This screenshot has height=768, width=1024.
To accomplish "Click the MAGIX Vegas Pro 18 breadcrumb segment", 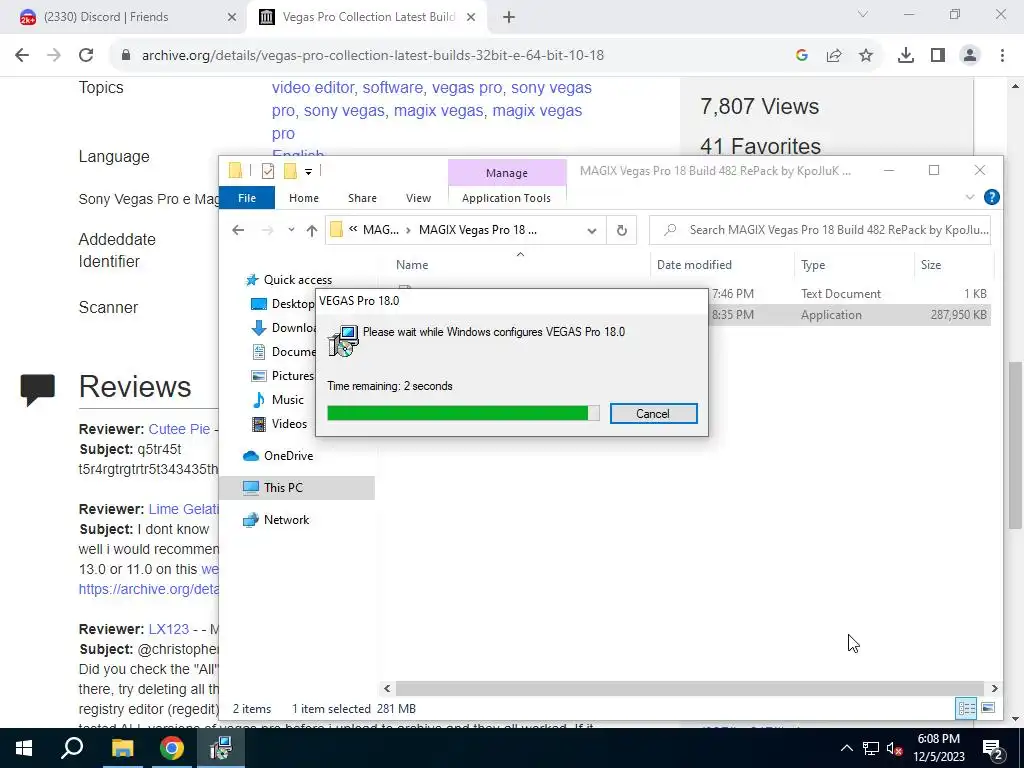I will [x=477, y=230].
